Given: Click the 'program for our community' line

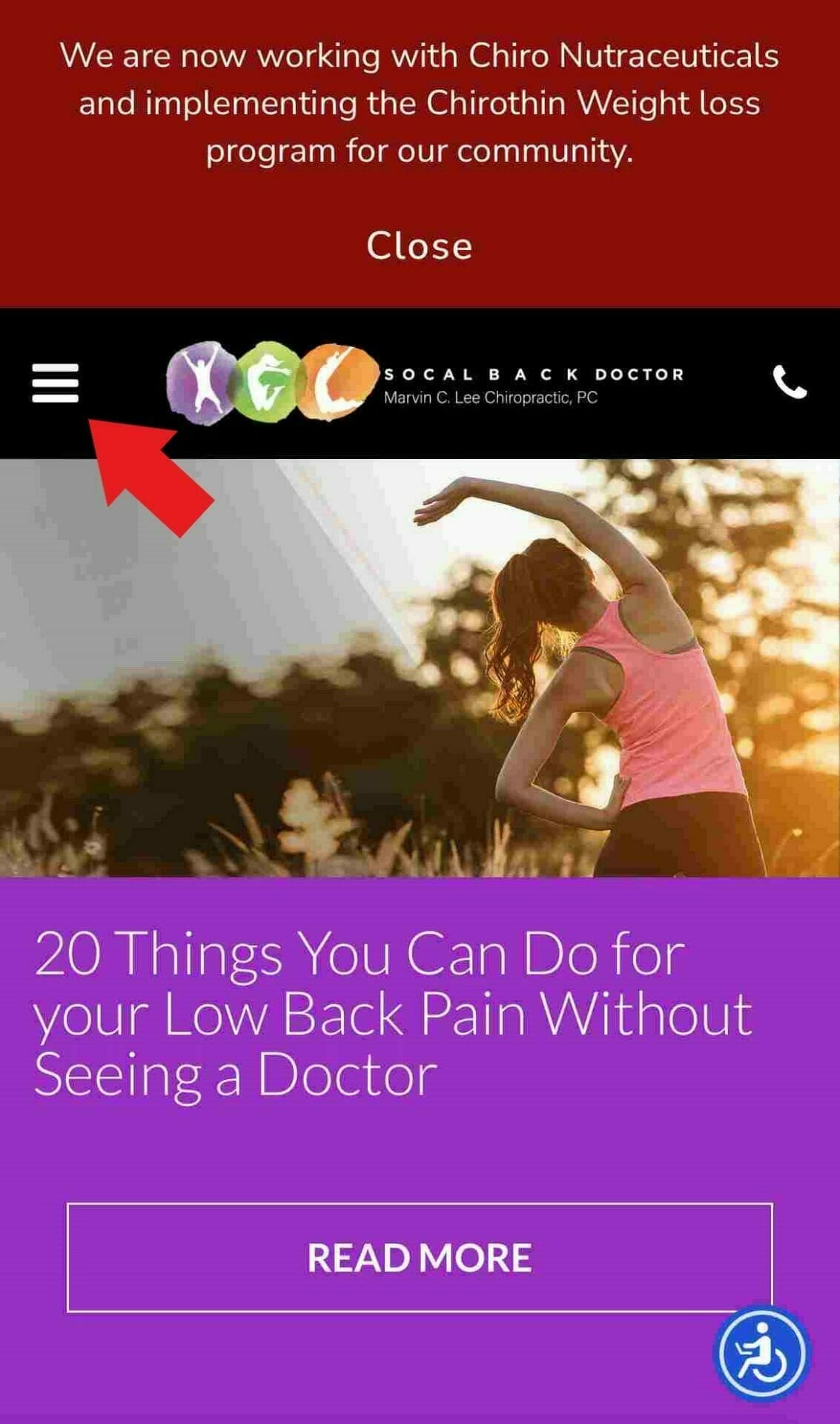Looking at the screenshot, I should pos(420,151).
